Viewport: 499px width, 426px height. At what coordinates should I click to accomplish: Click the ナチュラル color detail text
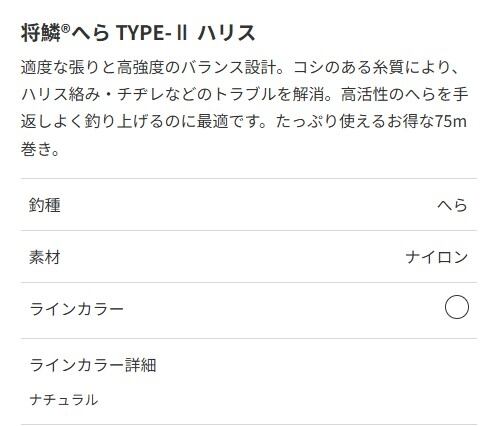click(x=64, y=400)
